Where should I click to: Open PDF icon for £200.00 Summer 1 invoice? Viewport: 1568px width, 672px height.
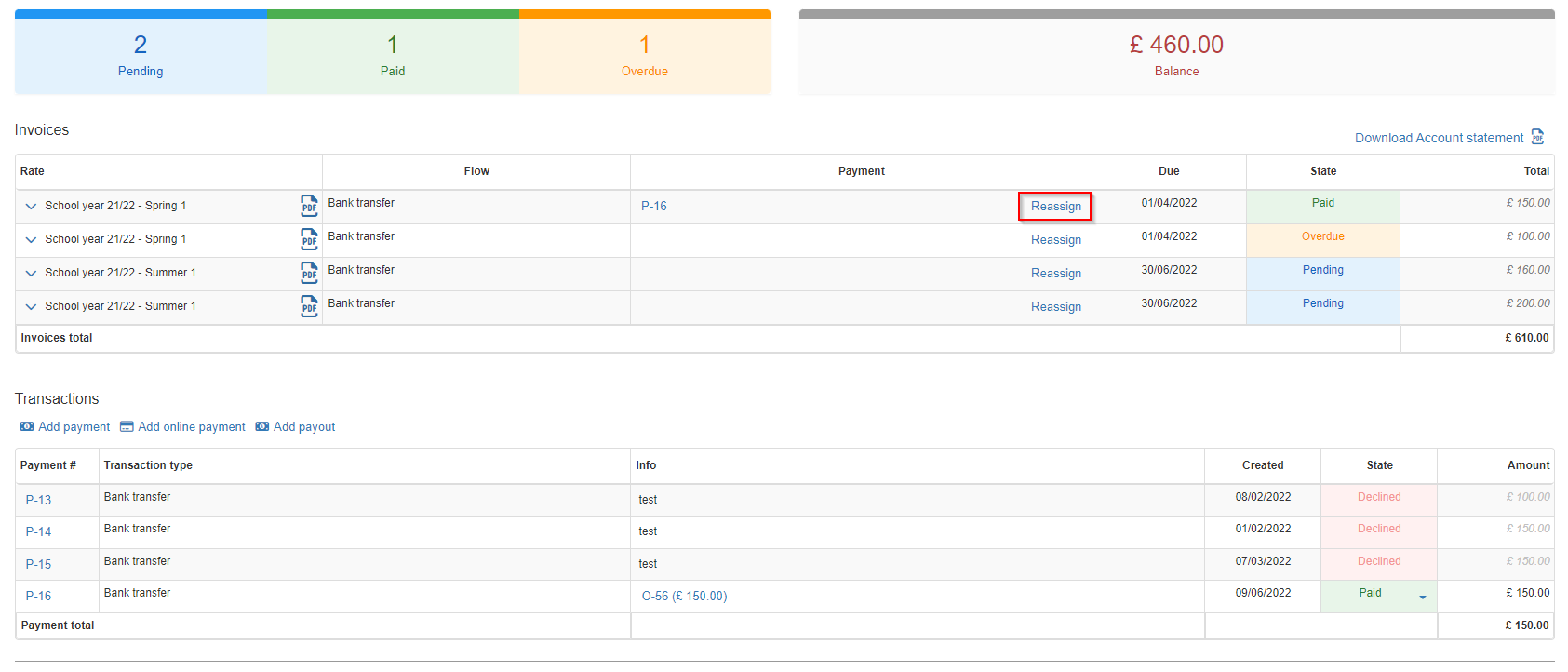pyautogui.click(x=309, y=306)
